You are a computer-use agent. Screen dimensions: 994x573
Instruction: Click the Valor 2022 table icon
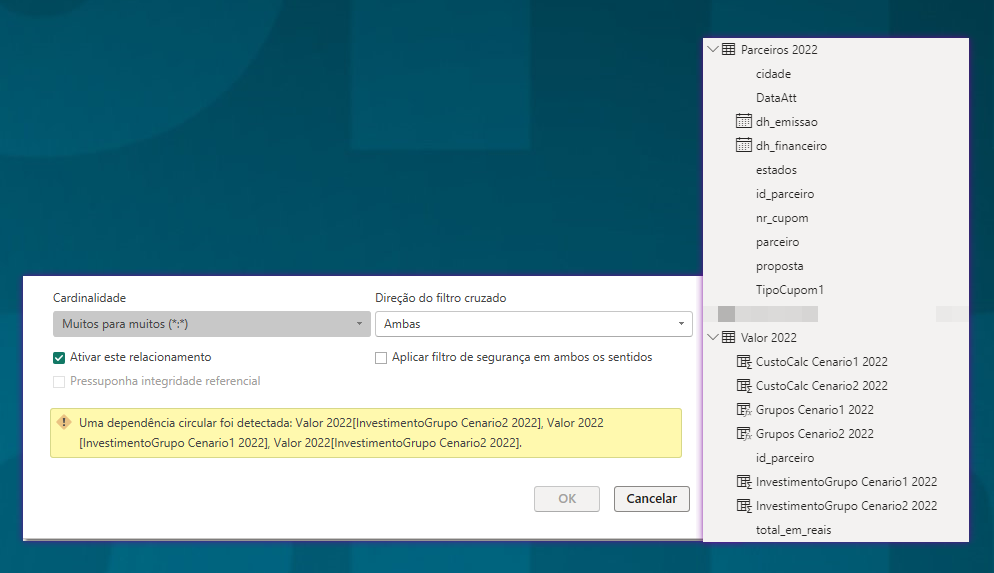point(728,337)
